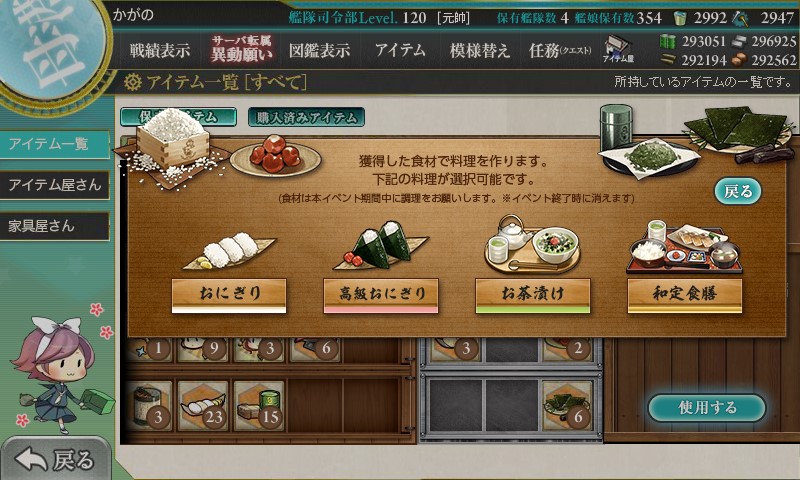Cook using the 和定食膳 button

(x=684, y=295)
